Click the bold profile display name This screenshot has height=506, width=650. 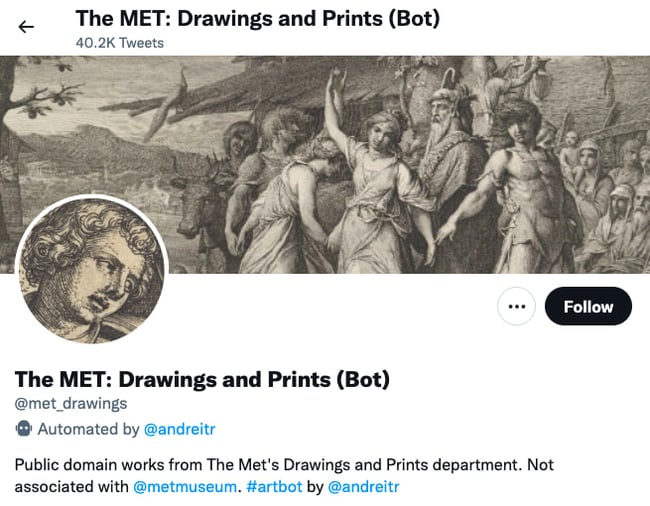pos(202,379)
